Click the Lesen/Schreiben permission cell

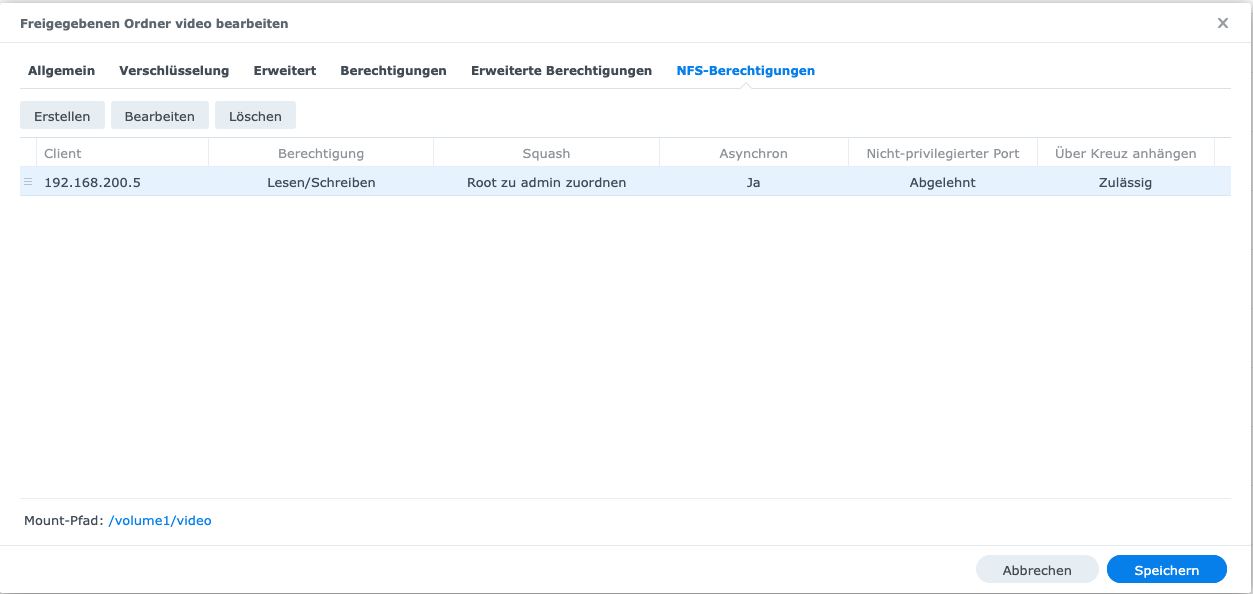321,183
